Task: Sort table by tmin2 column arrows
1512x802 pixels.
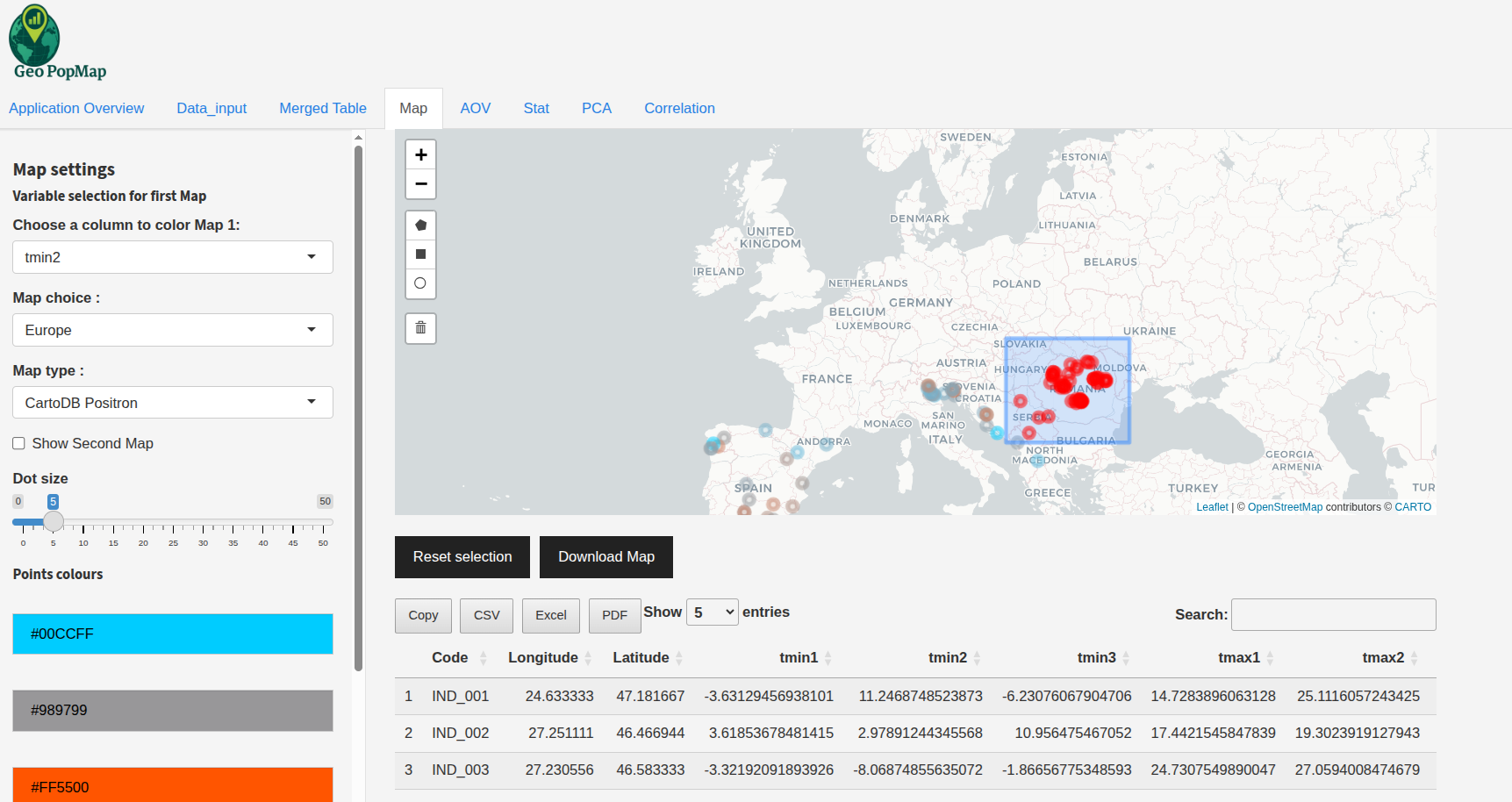Action: pyautogui.click(x=978, y=658)
